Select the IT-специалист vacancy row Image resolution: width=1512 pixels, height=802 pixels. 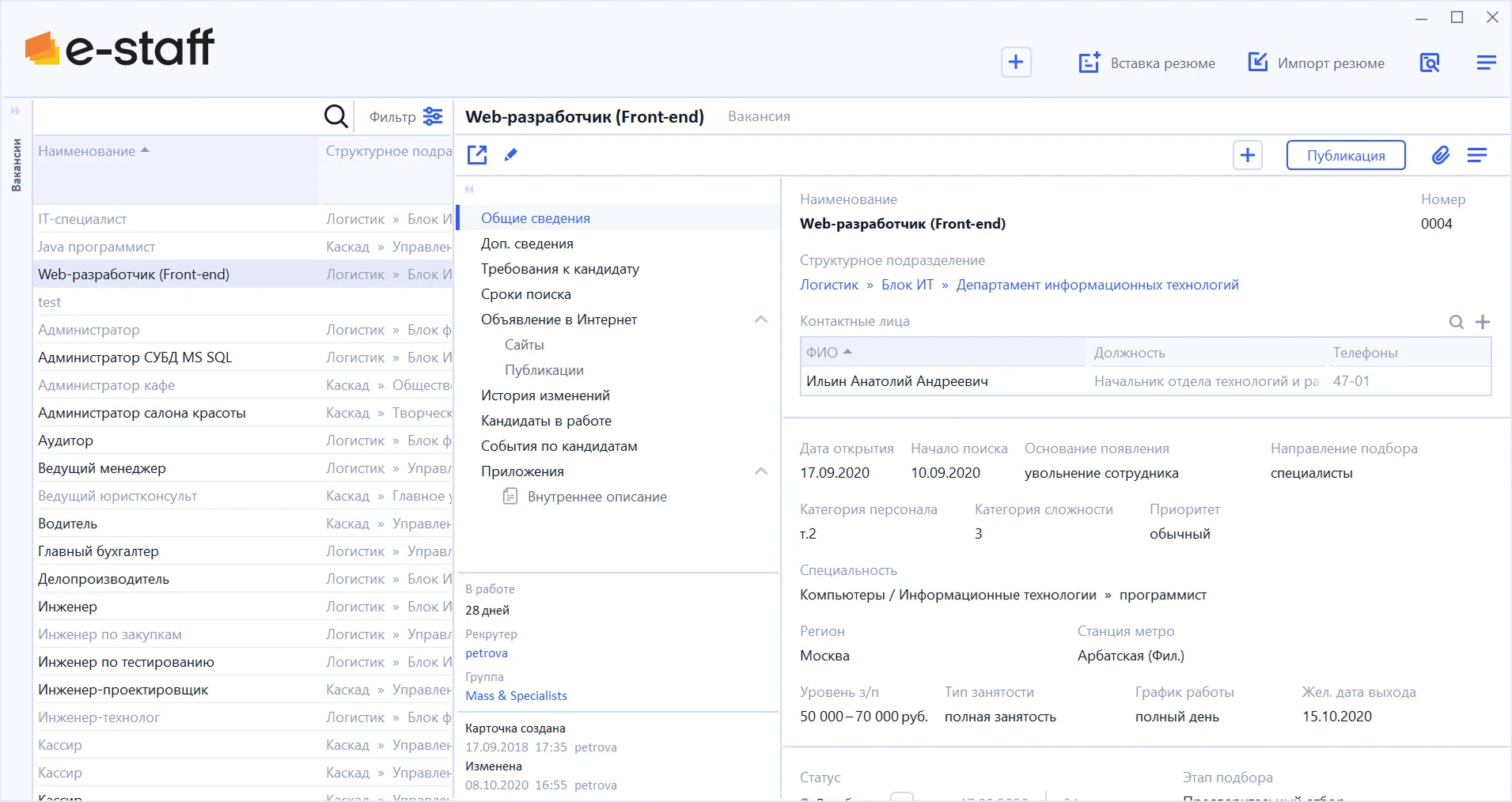(x=243, y=219)
